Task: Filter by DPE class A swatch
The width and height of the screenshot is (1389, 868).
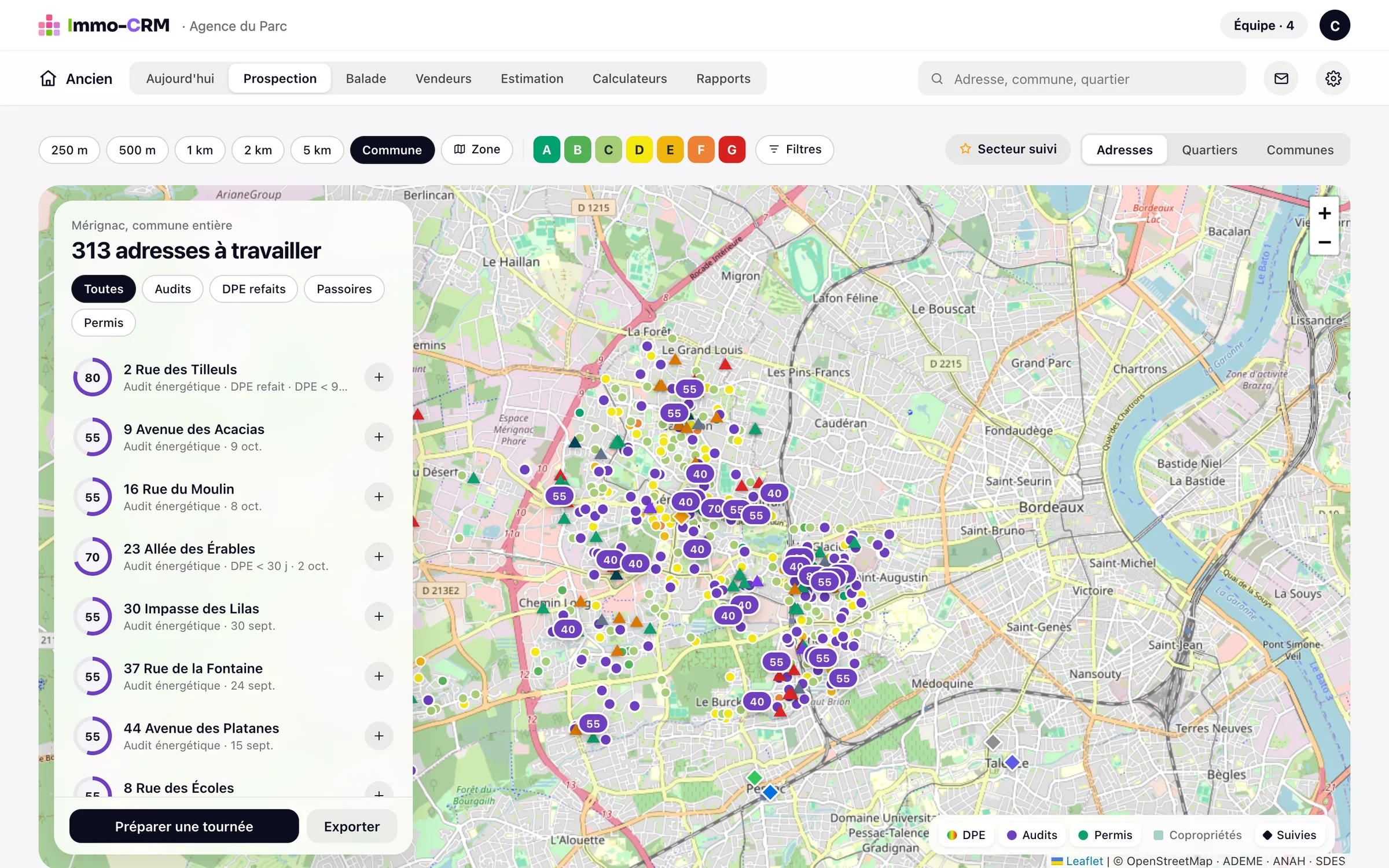Action: [546, 150]
